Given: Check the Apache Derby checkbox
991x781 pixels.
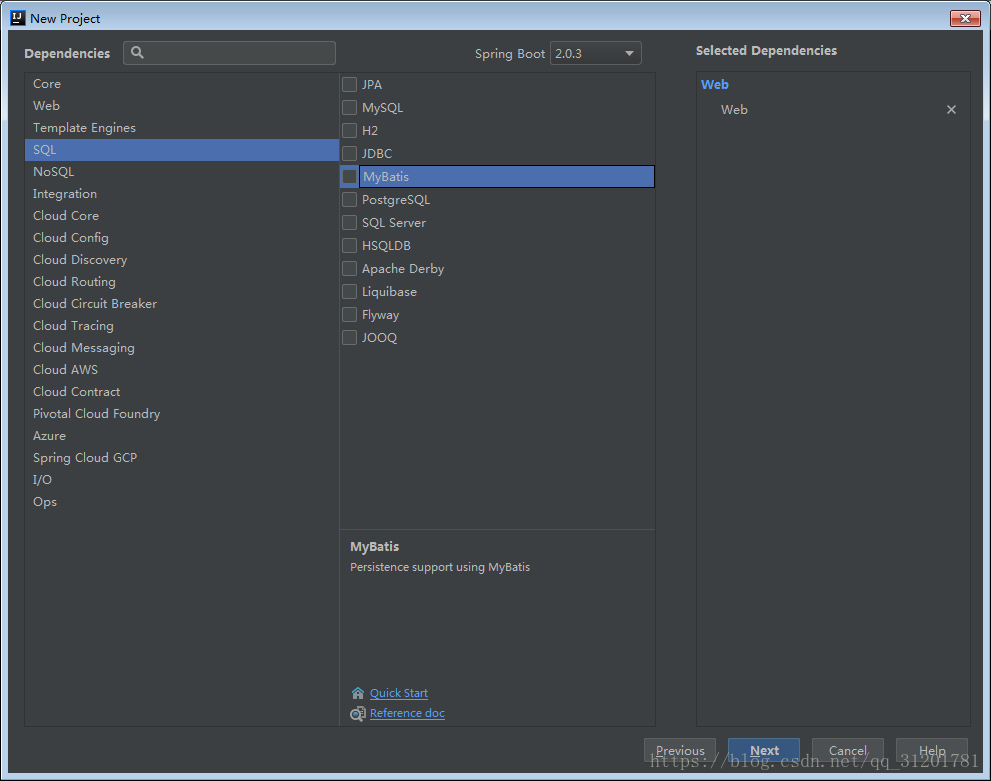Looking at the screenshot, I should [x=350, y=269].
